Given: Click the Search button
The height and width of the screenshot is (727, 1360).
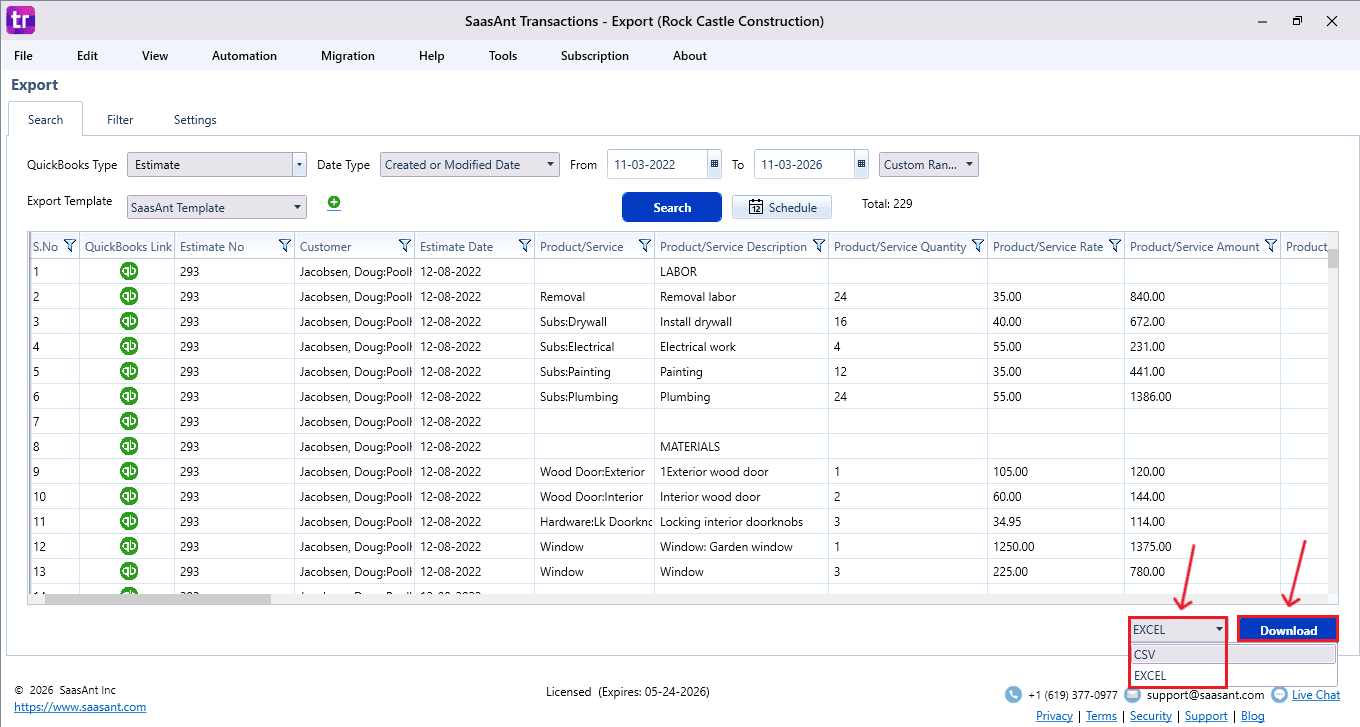Looking at the screenshot, I should coord(671,207).
